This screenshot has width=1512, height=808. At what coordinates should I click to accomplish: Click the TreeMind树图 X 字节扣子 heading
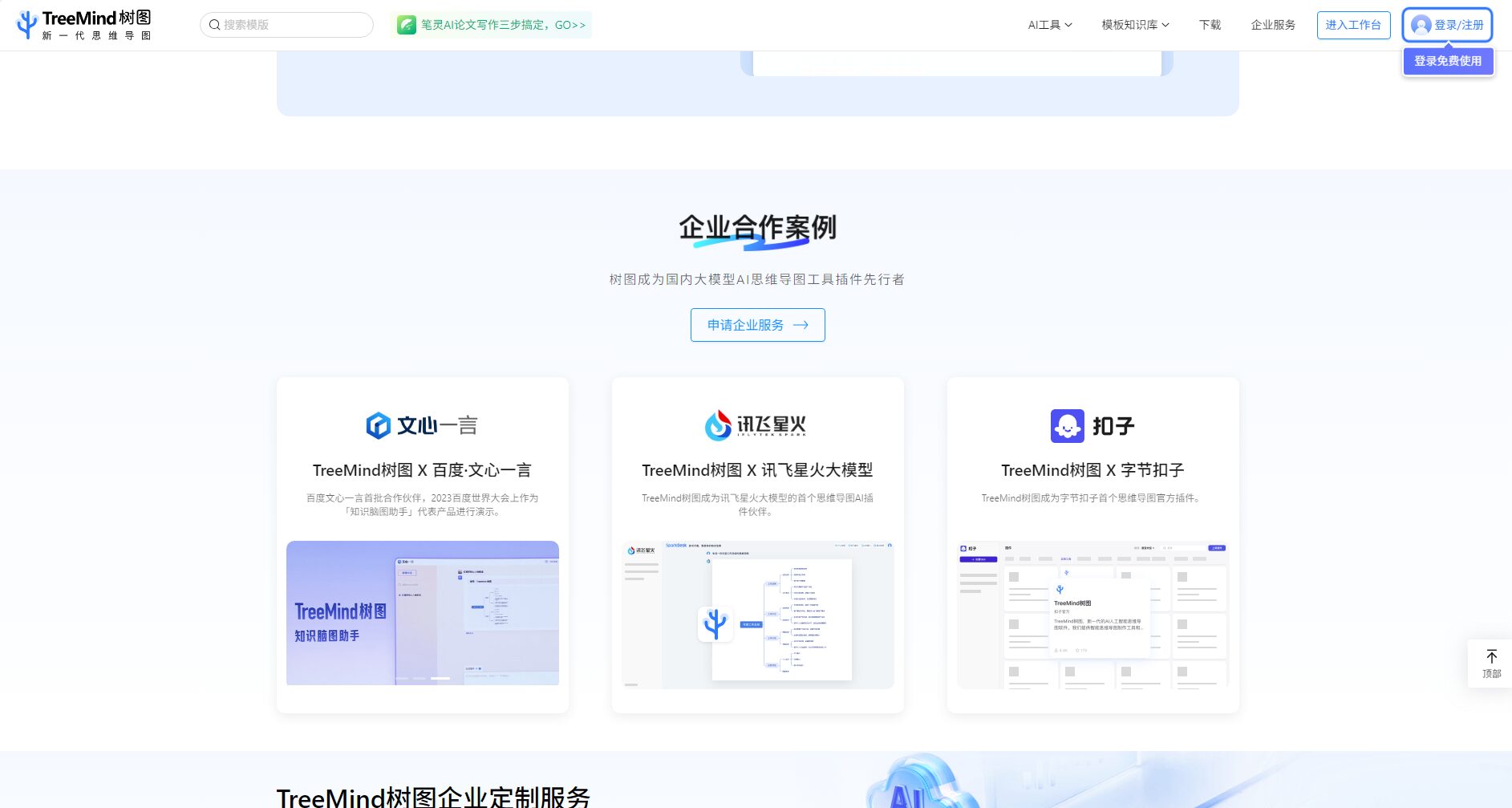1092,470
